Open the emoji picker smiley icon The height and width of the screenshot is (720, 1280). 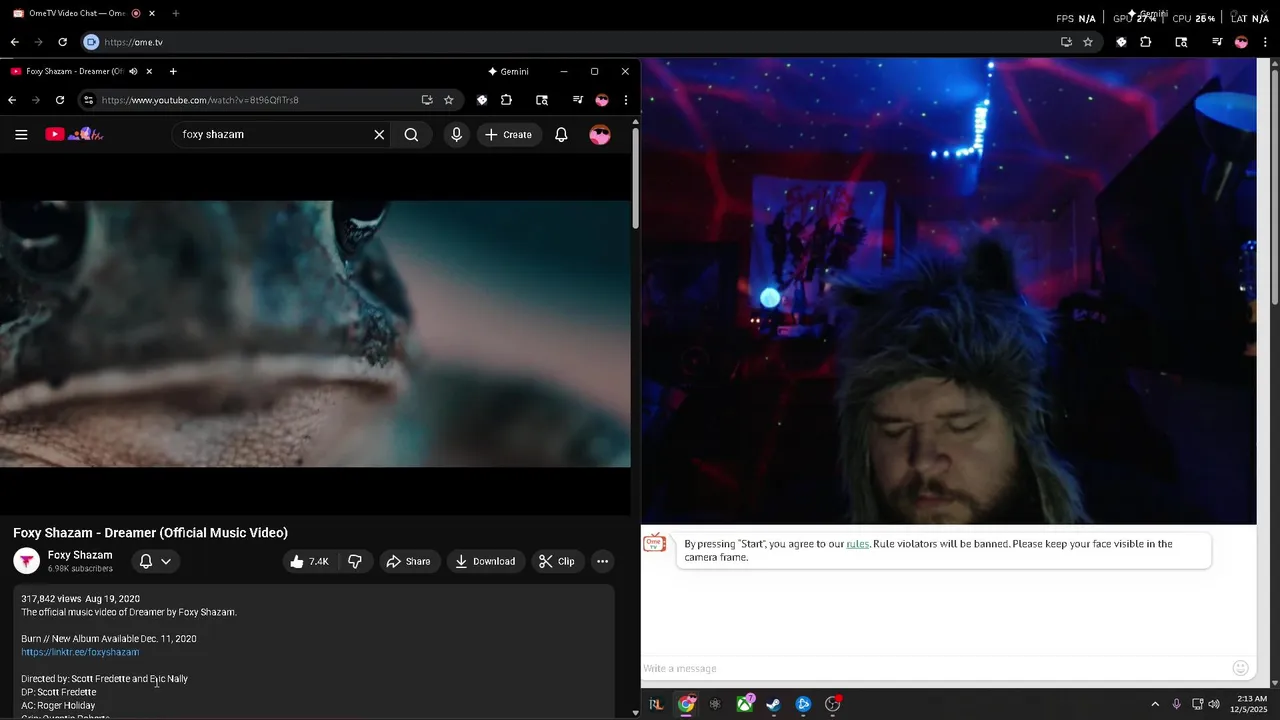(1241, 668)
